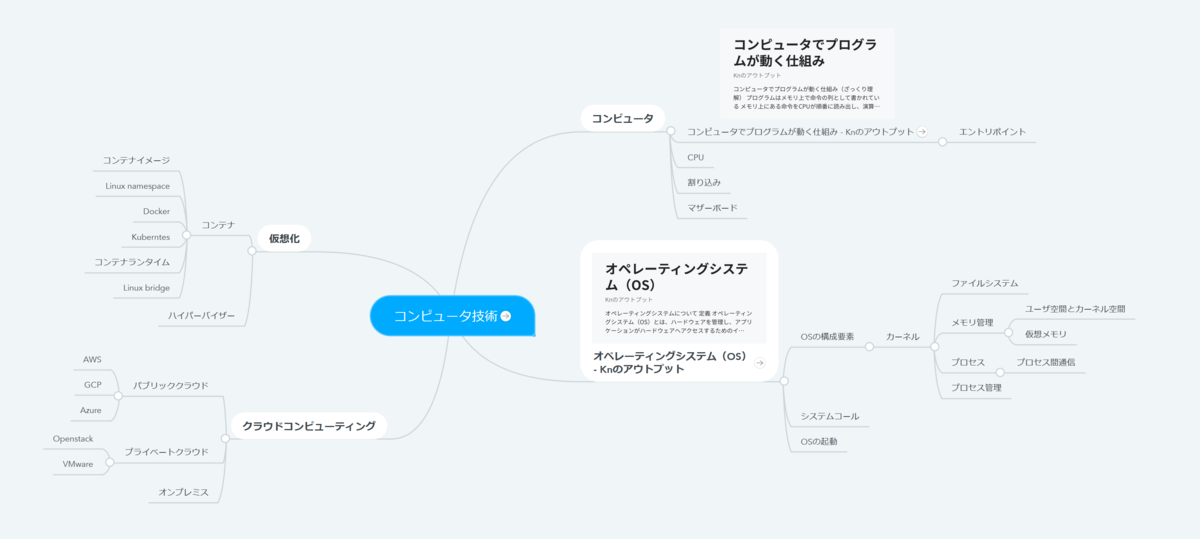Collapse the パブリッククラウド branch circle
The height and width of the screenshot is (539, 1200).
pos(118,397)
